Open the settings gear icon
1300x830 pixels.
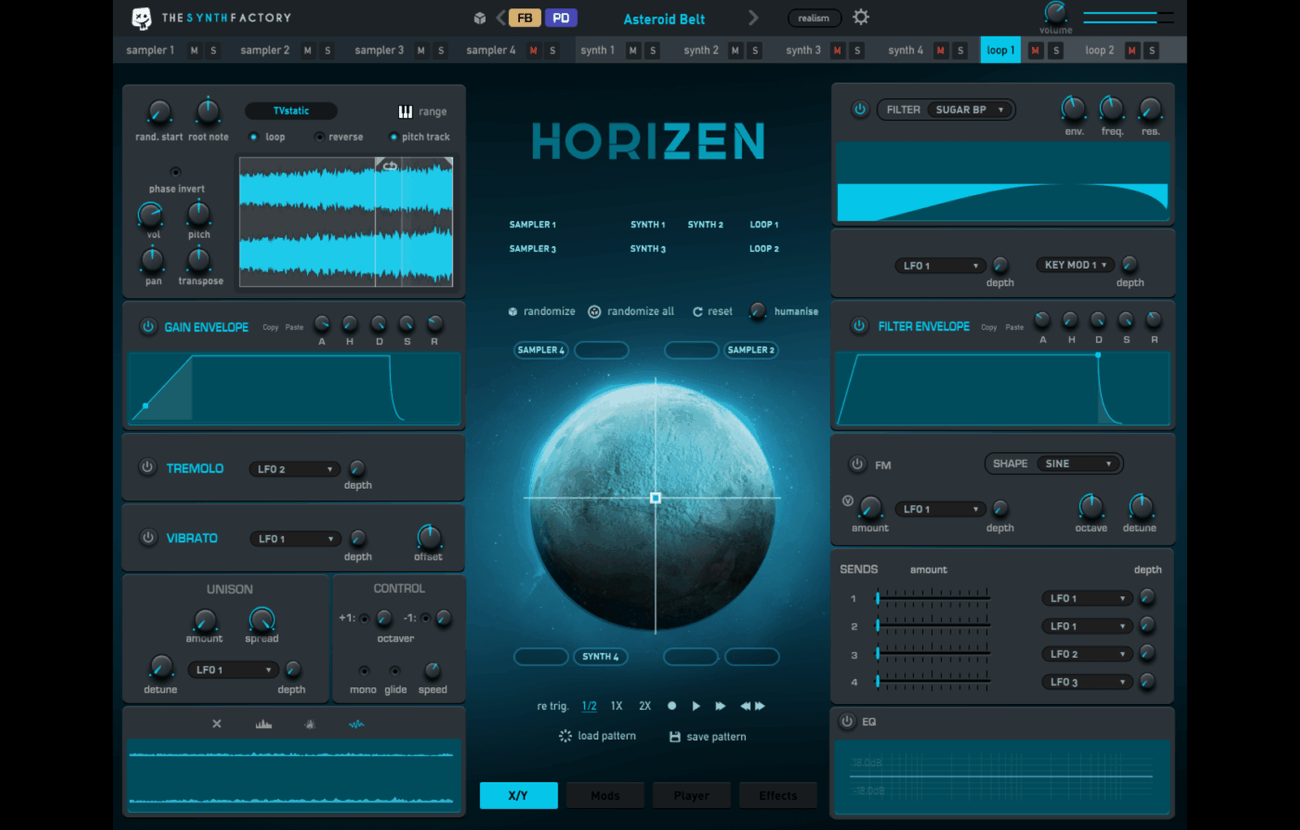(x=860, y=17)
